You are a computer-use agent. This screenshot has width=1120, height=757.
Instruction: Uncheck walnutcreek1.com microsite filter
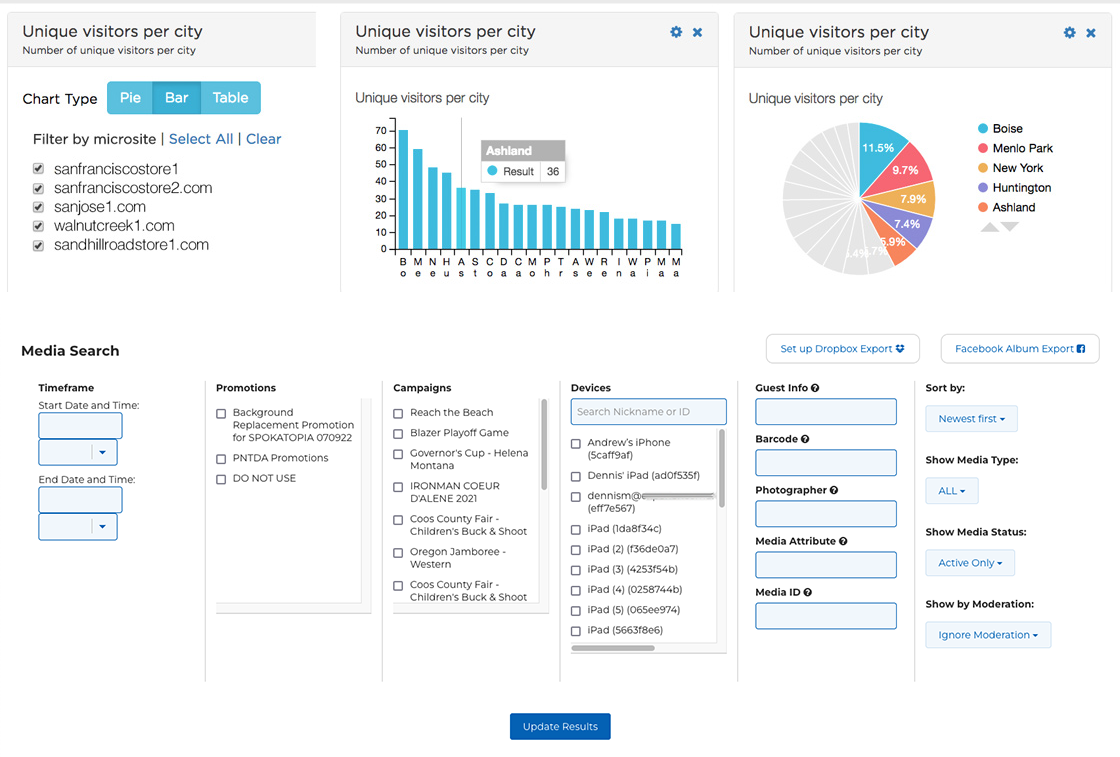[x=39, y=226]
